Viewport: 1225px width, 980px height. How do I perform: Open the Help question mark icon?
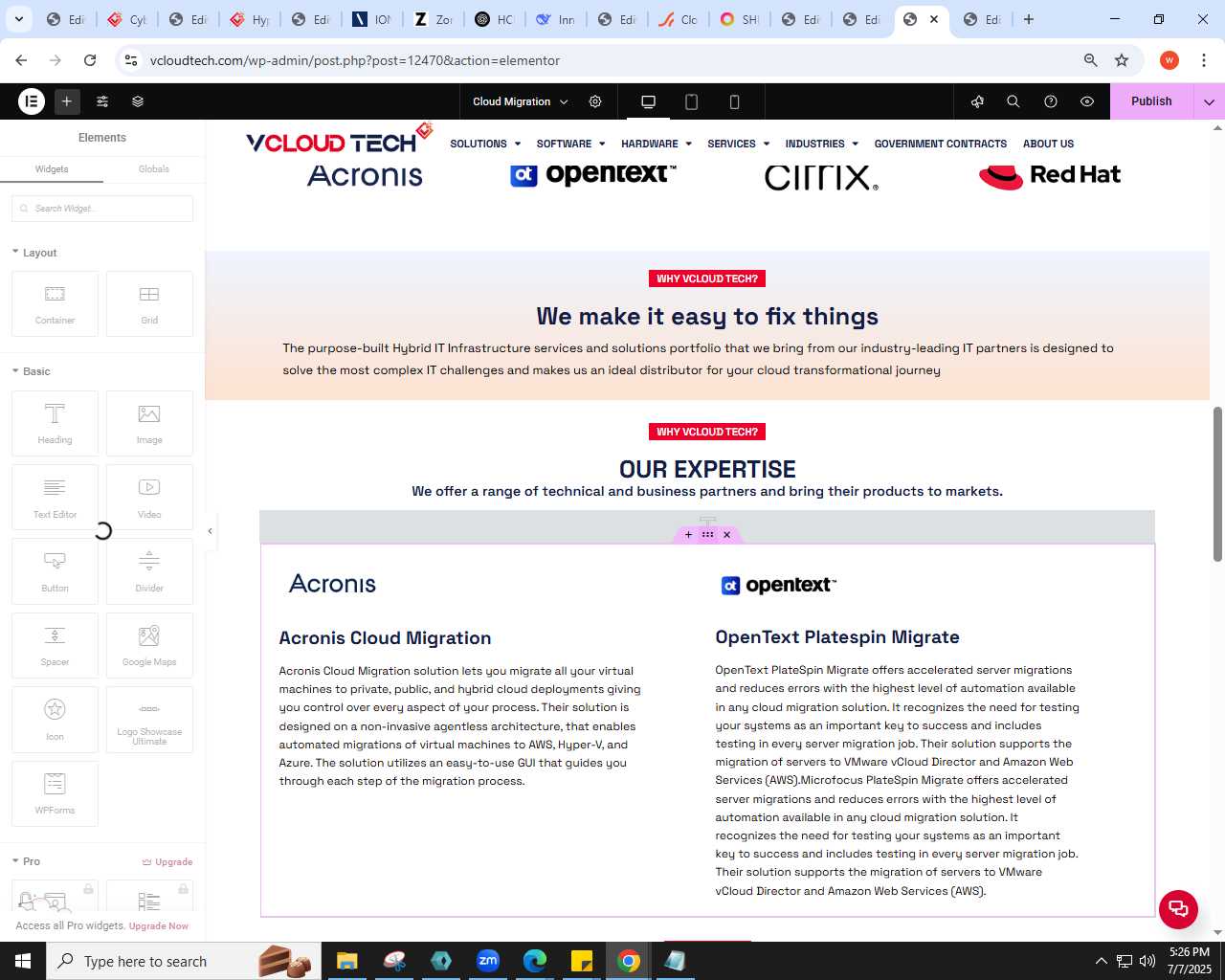[1051, 101]
